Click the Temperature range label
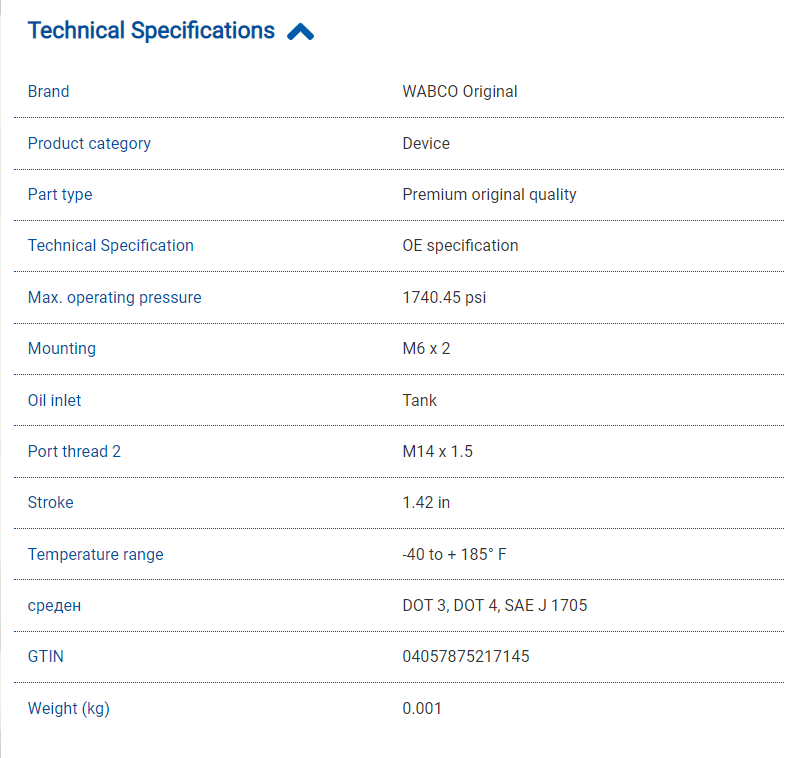The height and width of the screenshot is (758, 789). pyautogui.click(x=95, y=555)
